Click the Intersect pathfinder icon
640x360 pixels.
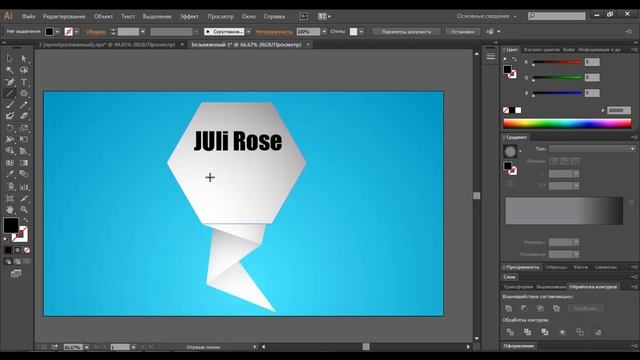540,308
